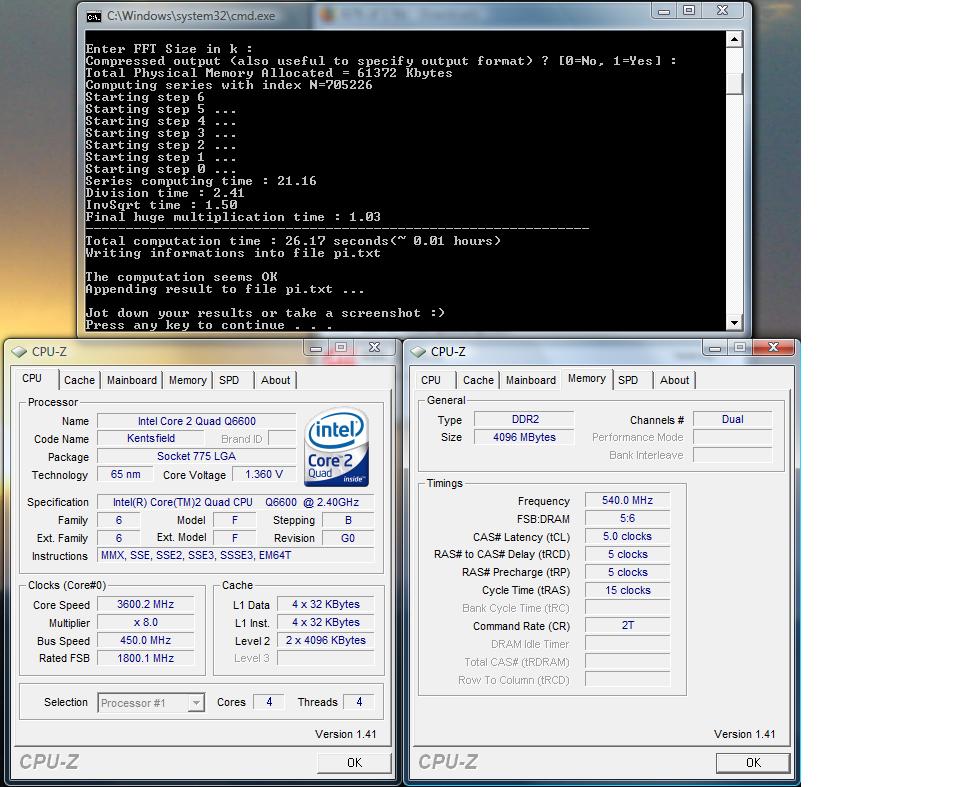Open the Mainboard tab in left CPU-Z
Screen dimensions: 960x787
pos(132,380)
